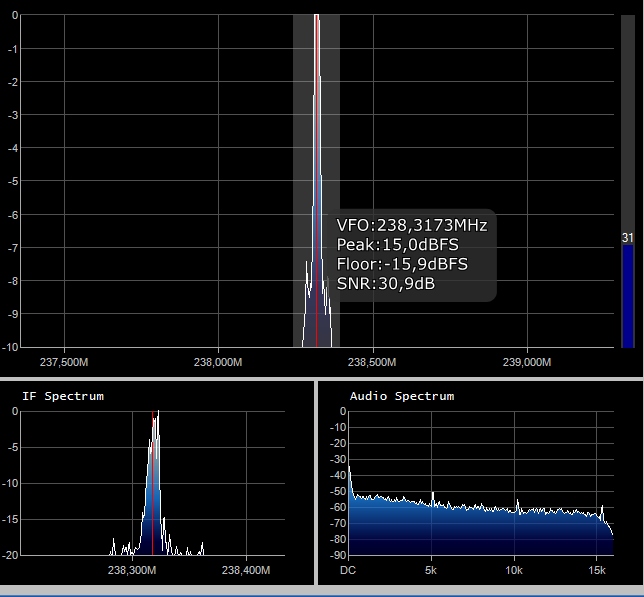Click the 238,300M label in IF Spectrum
Viewport: 644px width, 597px height.
pos(132,570)
